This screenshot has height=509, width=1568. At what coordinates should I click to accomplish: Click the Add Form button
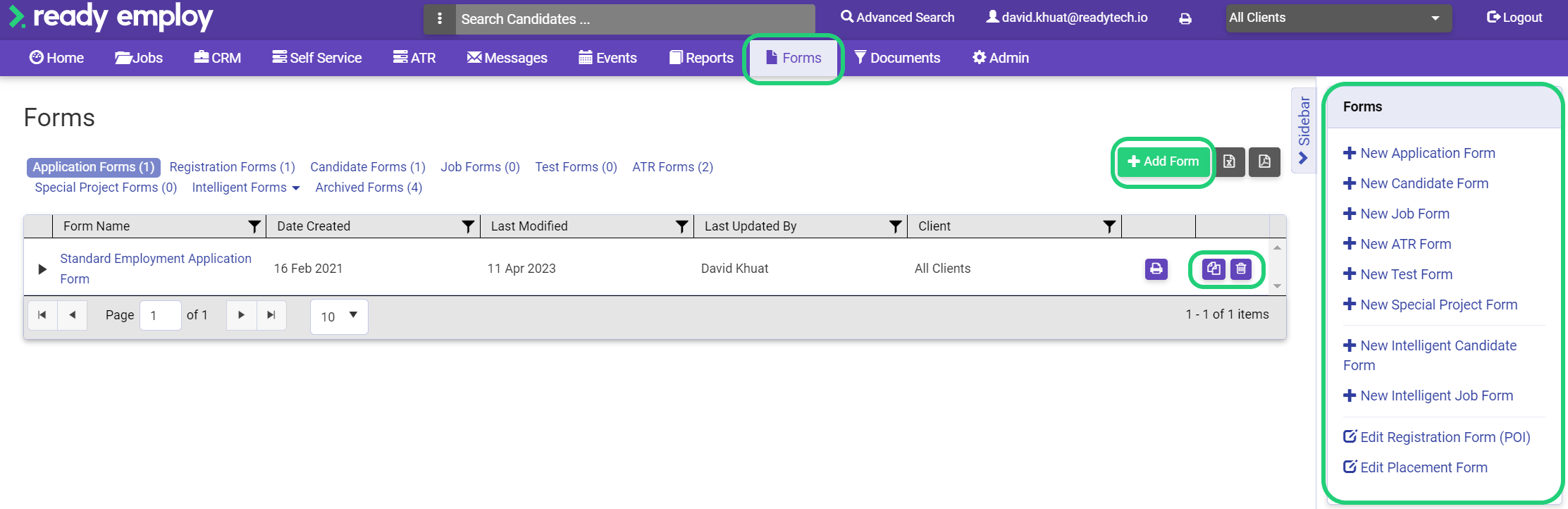click(1163, 161)
